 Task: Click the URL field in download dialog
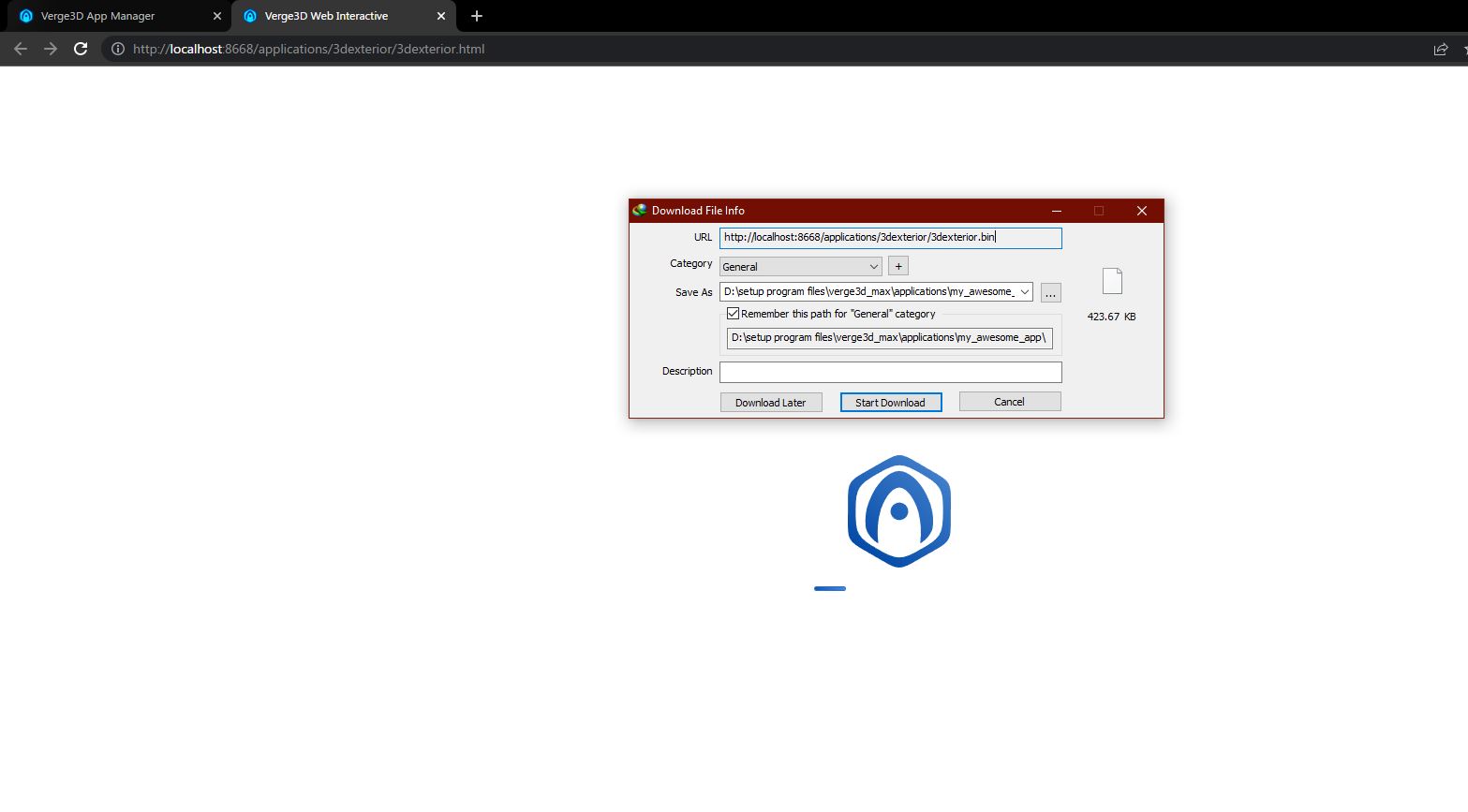tap(890, 238)
